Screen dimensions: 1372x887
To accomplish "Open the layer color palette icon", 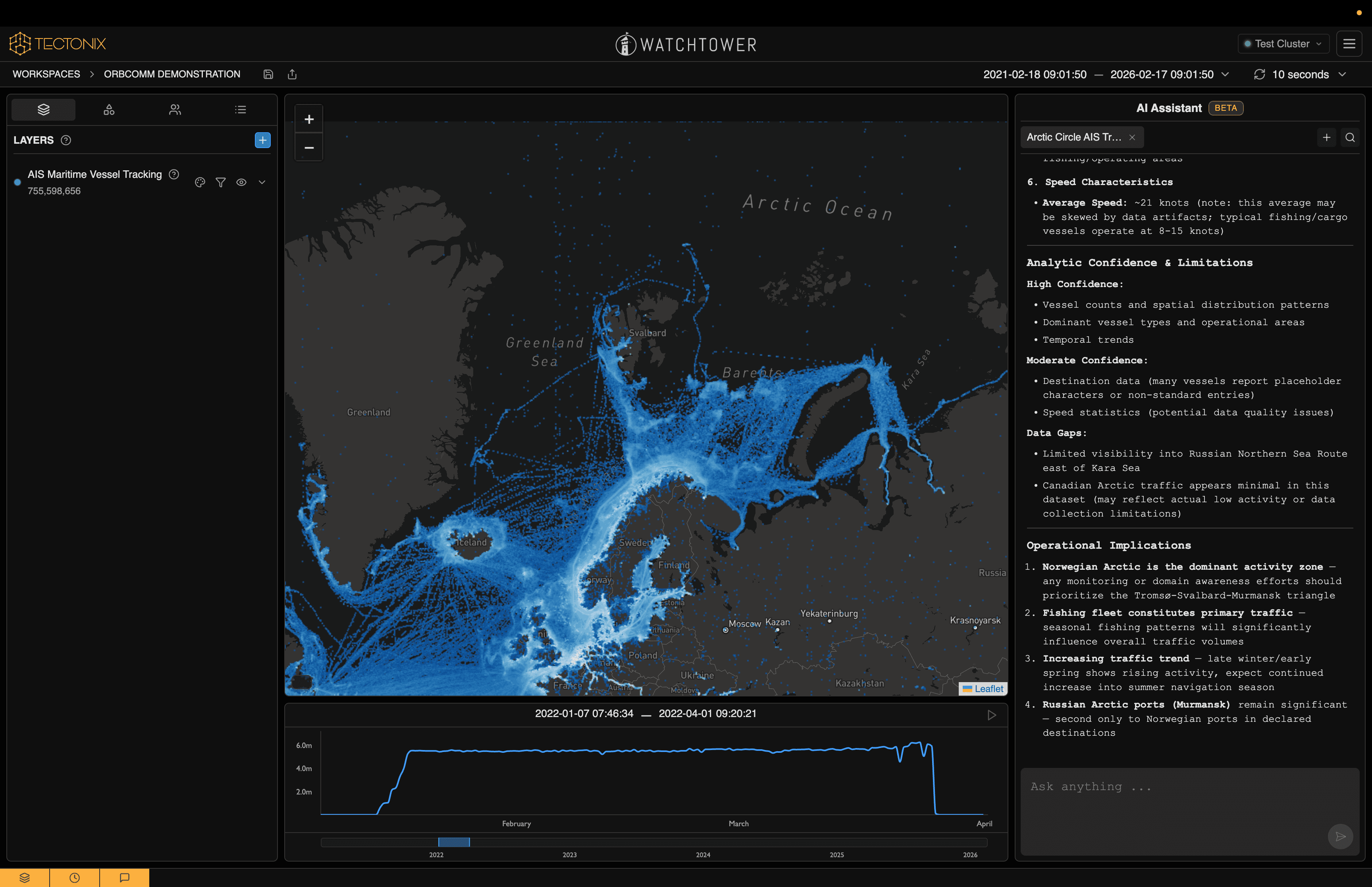I will click(x=200, y=183).
